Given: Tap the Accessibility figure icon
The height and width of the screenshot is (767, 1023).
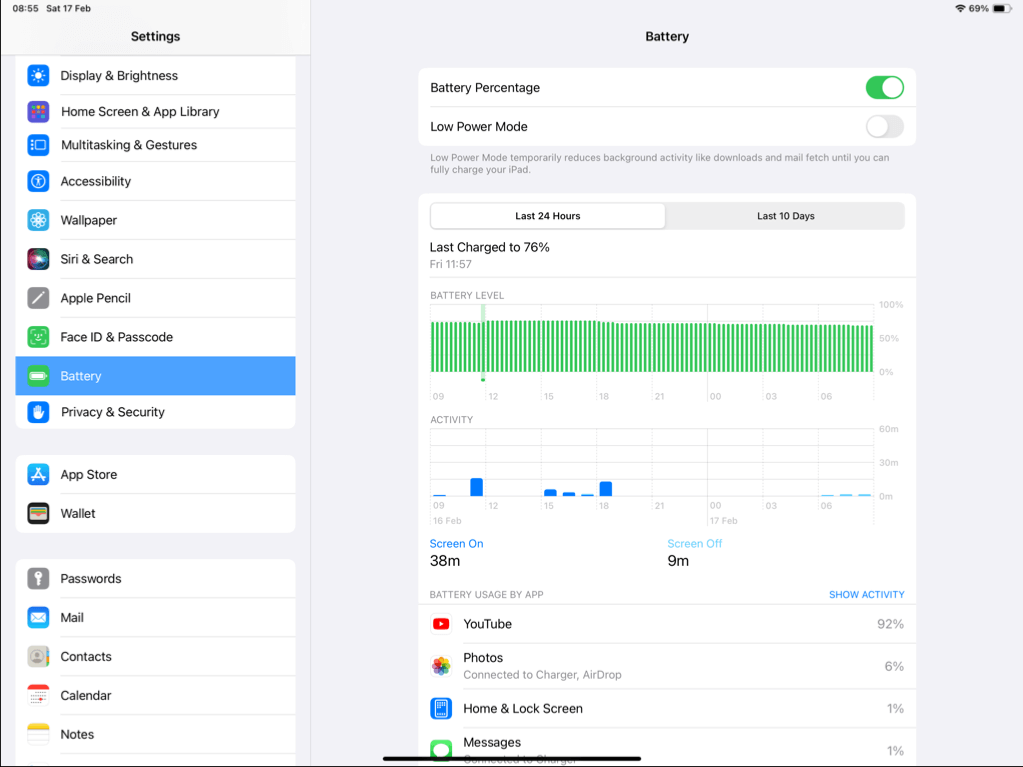Looking at the screenshot, I should click(38, 181).
